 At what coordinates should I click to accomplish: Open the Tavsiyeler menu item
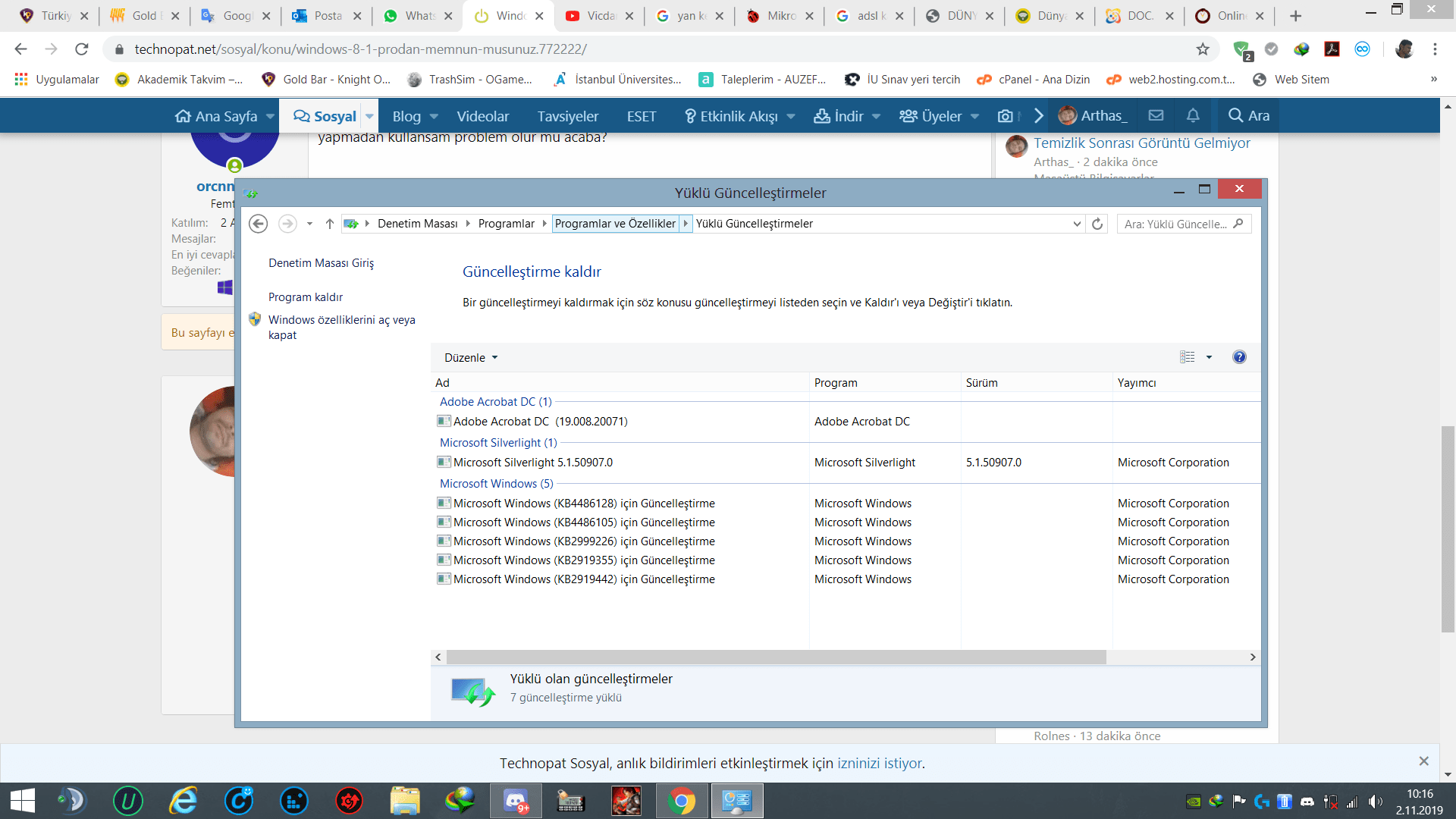(567, 116)
